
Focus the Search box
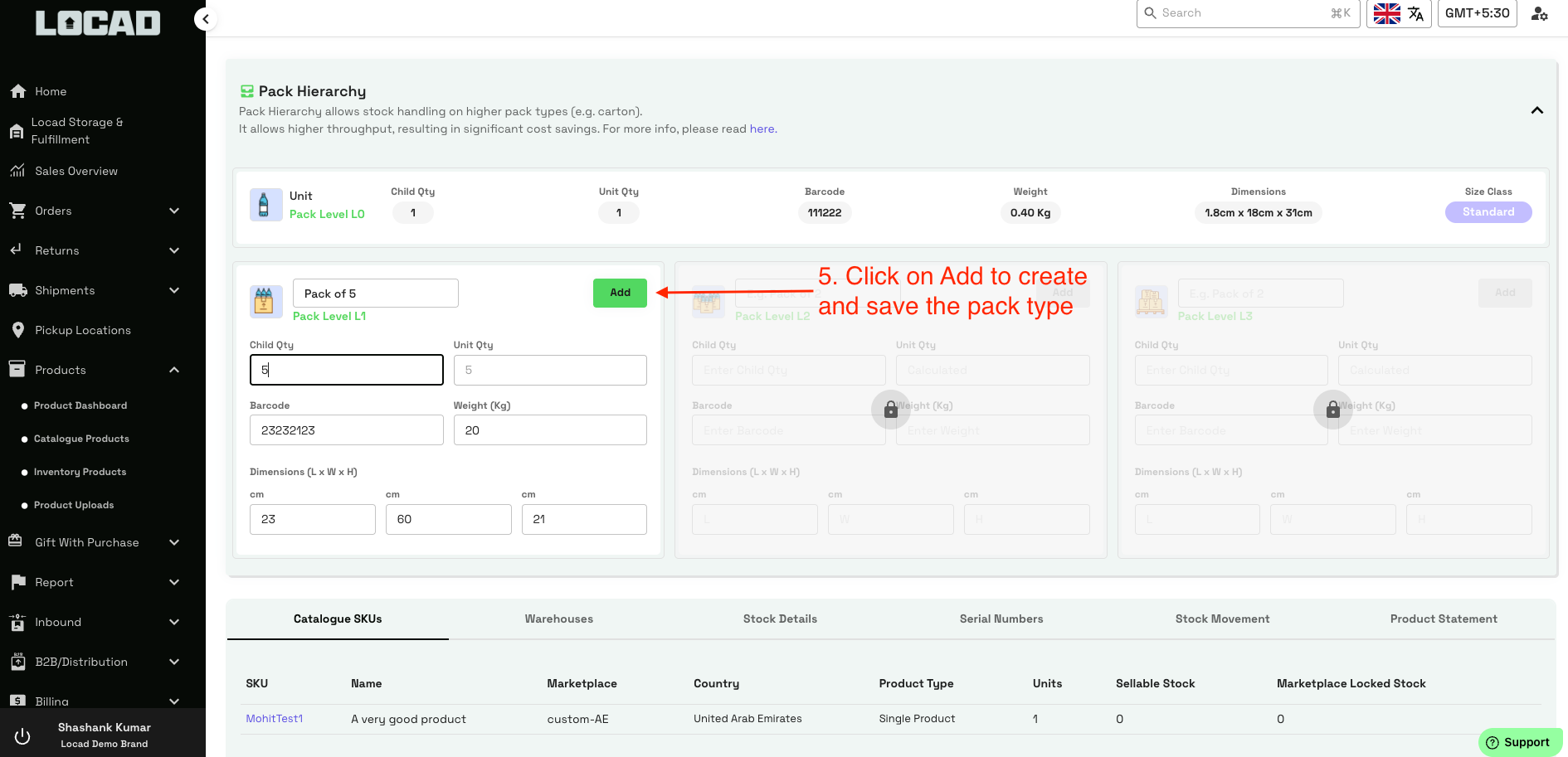click(x=1248, y=13)
